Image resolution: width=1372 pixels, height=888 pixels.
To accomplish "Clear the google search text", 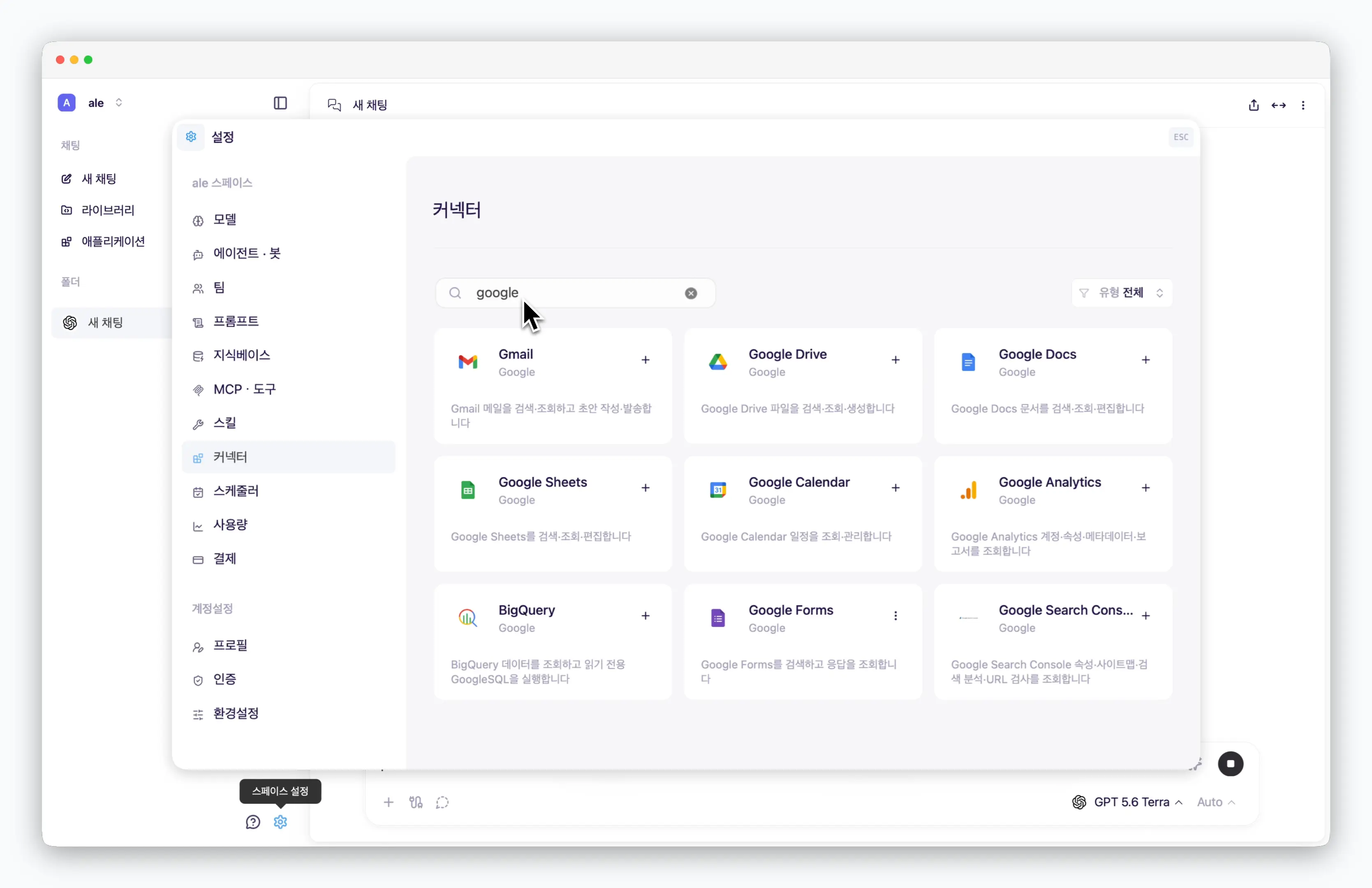I will pos(691,293).
